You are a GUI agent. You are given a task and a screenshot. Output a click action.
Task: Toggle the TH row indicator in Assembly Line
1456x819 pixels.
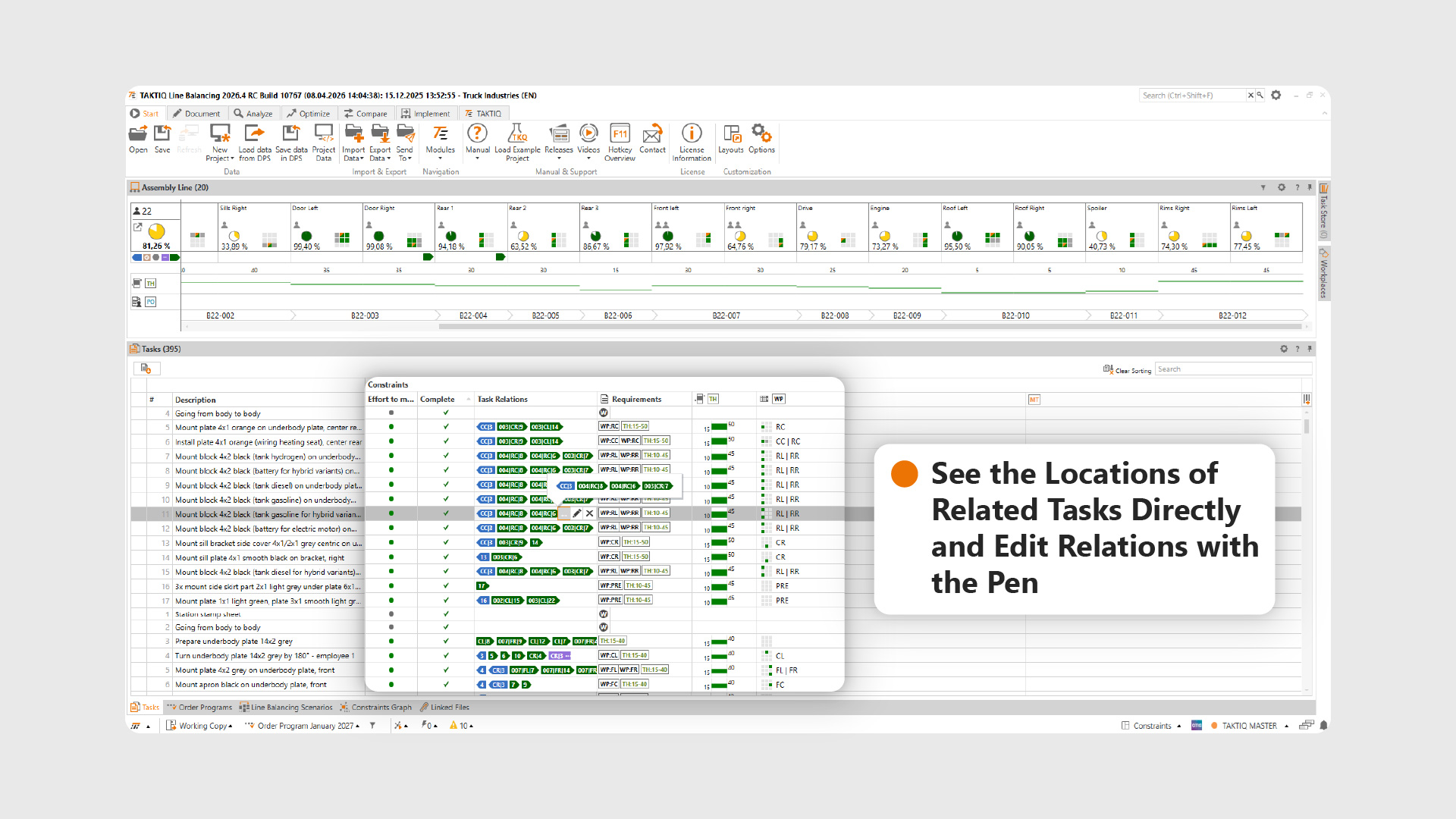tap(150, 284)
